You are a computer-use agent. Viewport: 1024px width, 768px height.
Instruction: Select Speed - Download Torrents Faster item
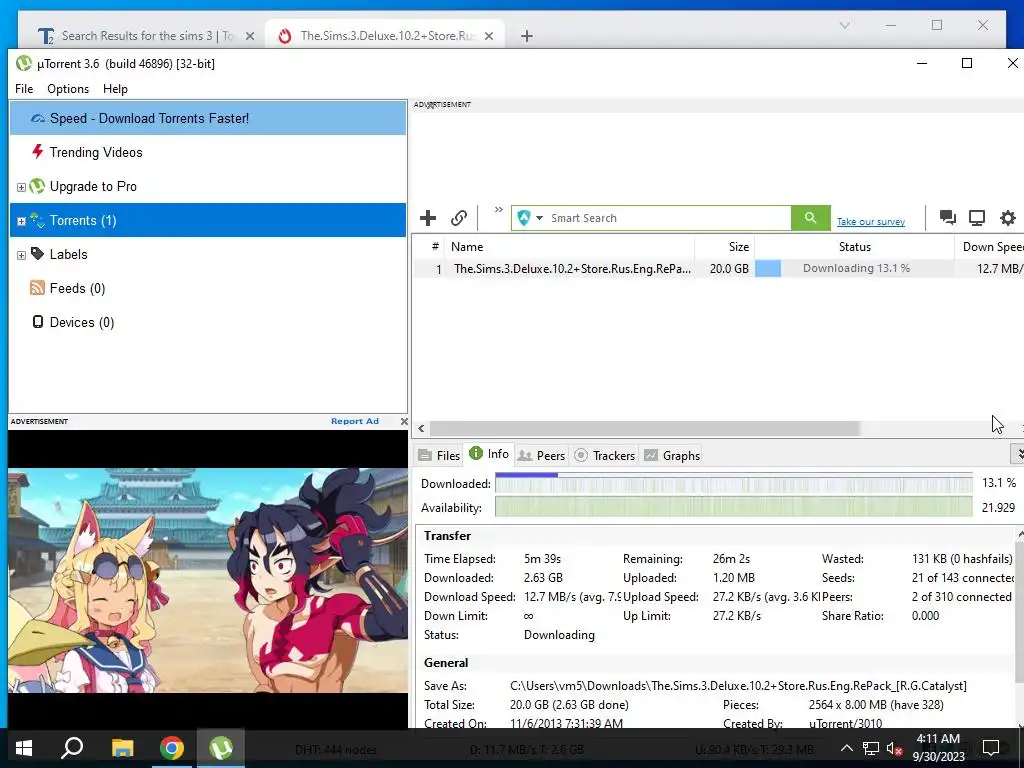208,118
